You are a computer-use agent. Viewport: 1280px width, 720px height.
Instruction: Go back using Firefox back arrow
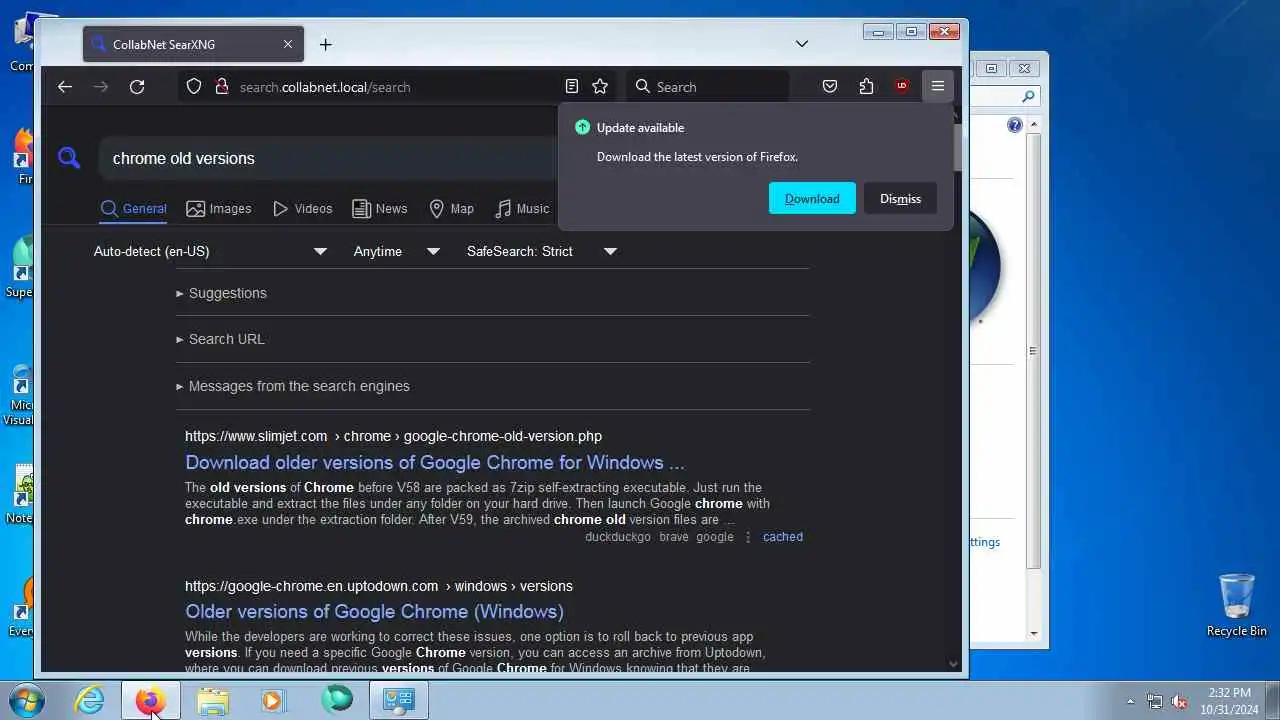coord(65,87)
